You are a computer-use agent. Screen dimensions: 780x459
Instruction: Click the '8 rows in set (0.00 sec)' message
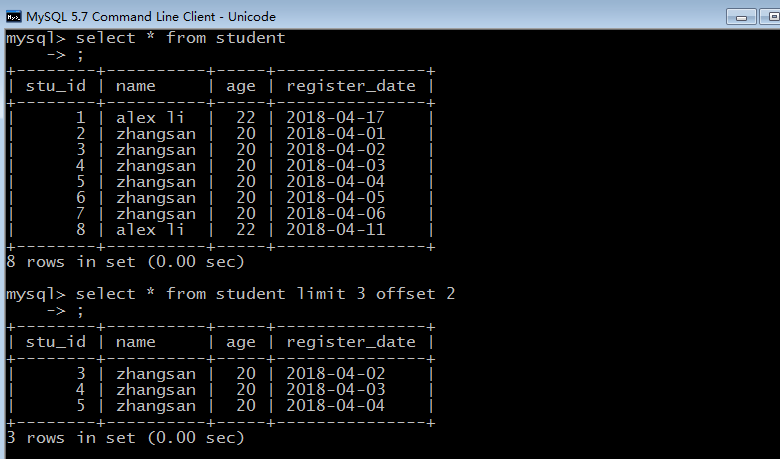pos(125,262)
